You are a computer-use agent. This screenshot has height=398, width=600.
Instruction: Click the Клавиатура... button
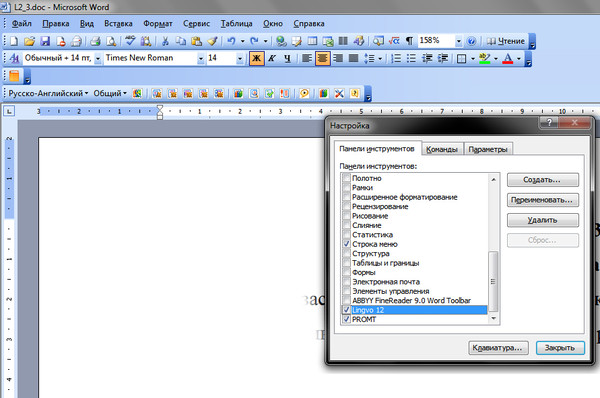498,348
